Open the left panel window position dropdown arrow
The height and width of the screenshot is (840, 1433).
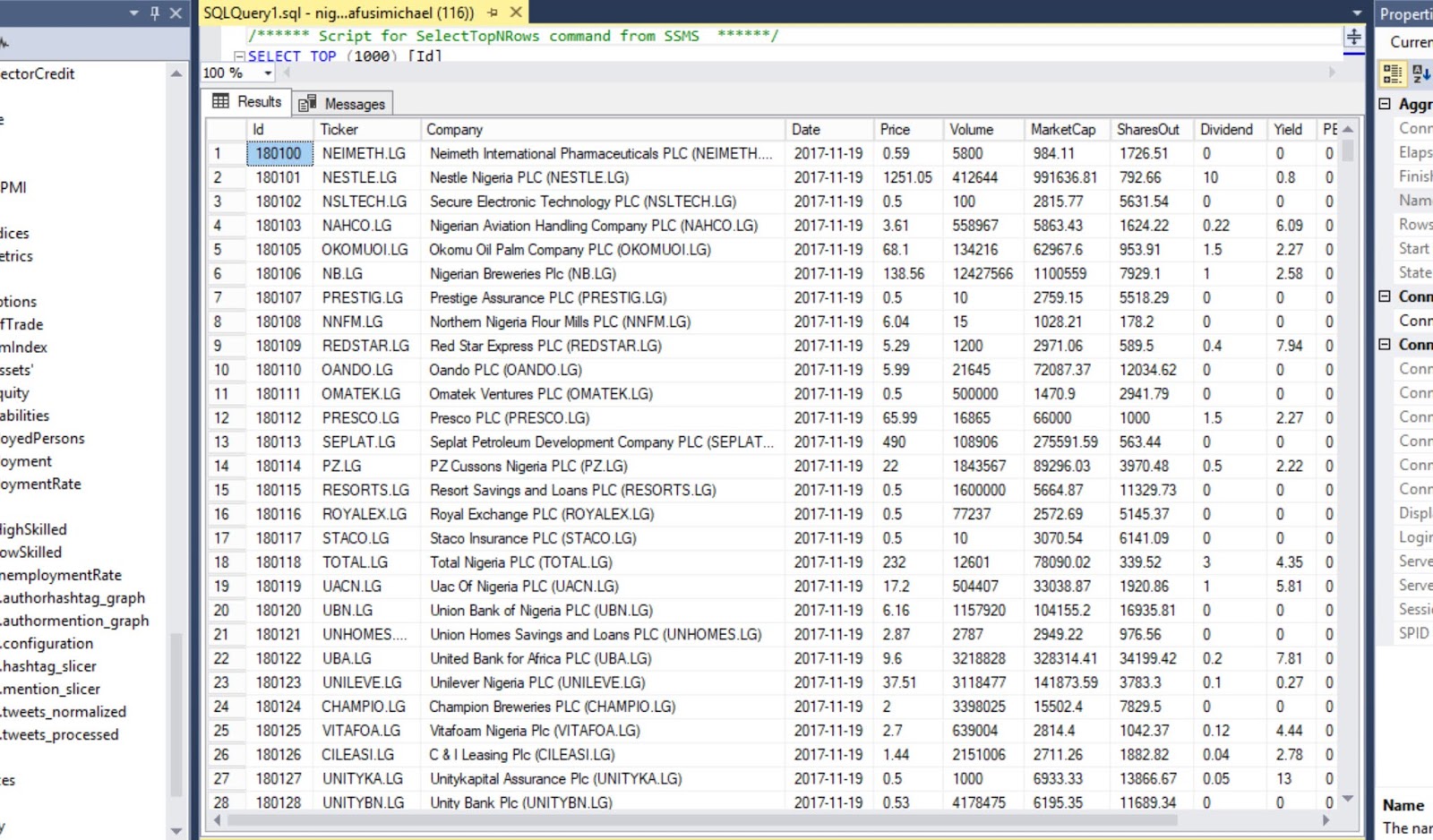tap(132, 13)
